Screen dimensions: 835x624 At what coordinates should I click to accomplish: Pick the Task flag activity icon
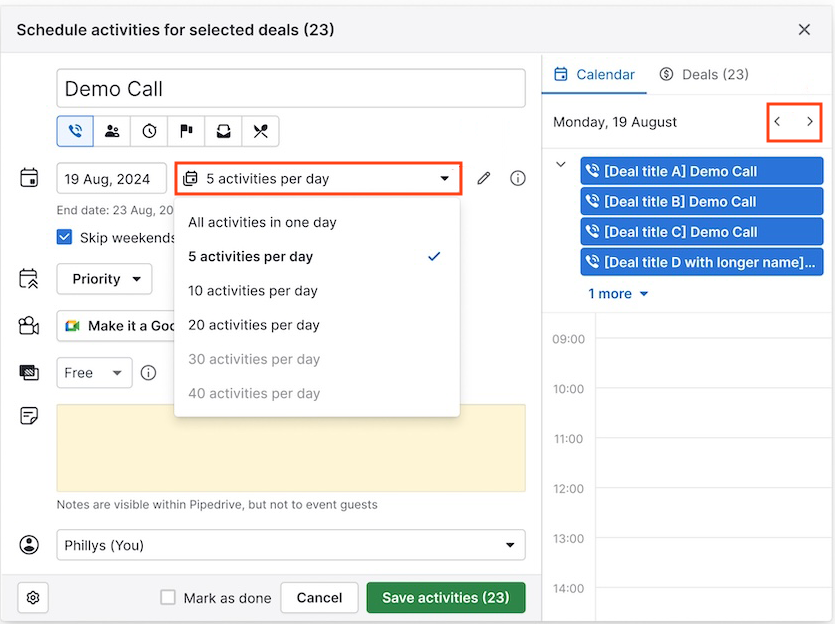pyautogui.click(x=185, y=131)
